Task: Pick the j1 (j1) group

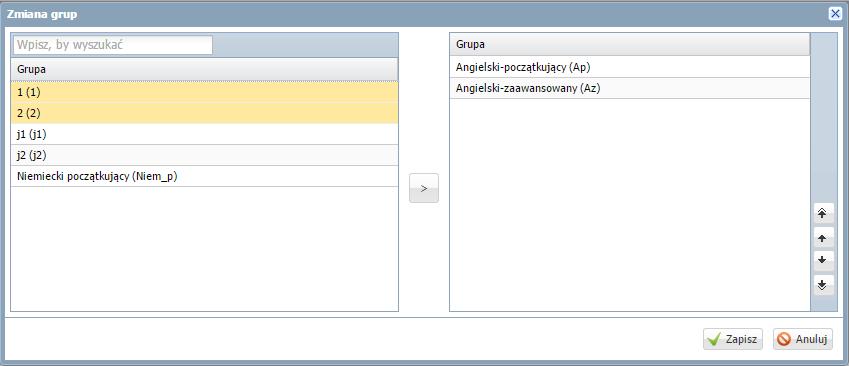Action: click(205, 134)
